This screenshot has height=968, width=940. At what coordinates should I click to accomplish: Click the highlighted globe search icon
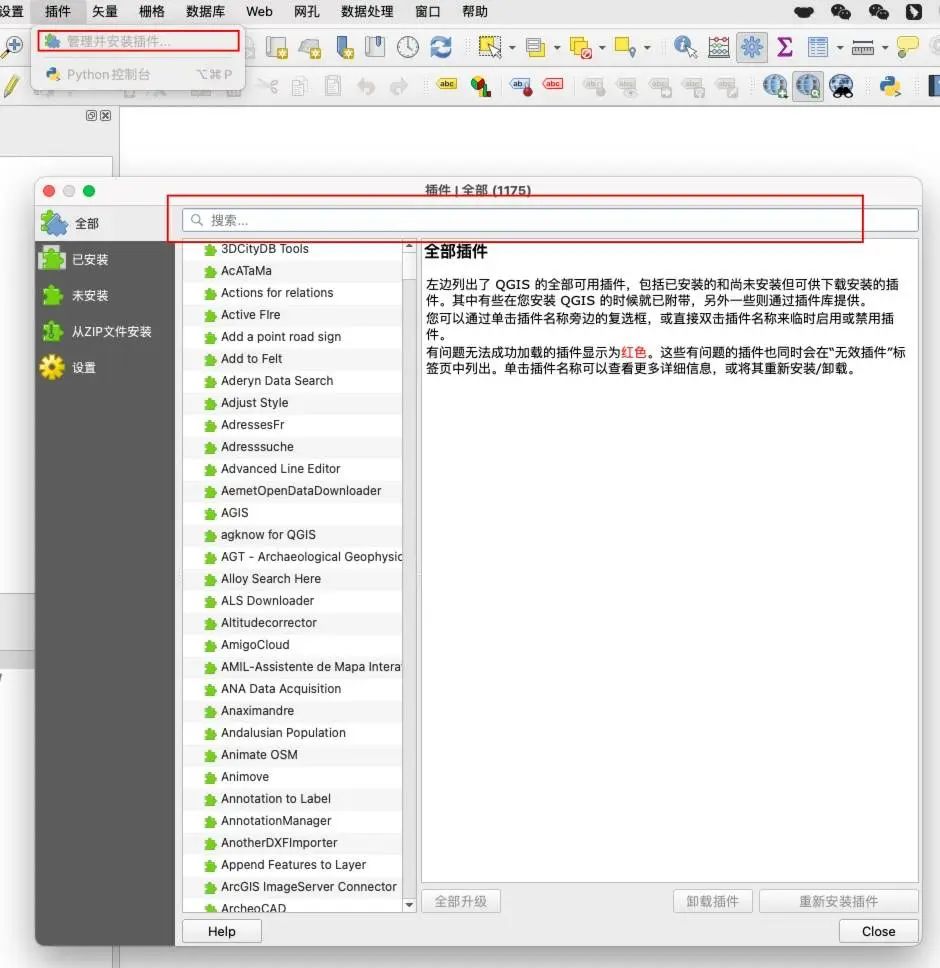coord(808,86)
